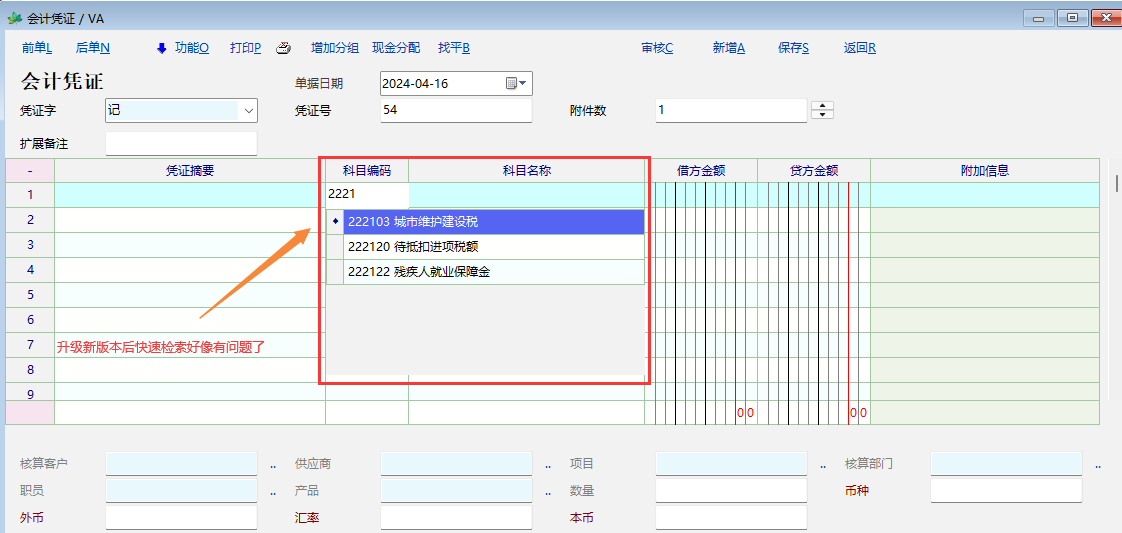This screenshot has width=1122, height=533.
Task: Decrease 附件数 with the down stepper
Action: coord(822,115)
